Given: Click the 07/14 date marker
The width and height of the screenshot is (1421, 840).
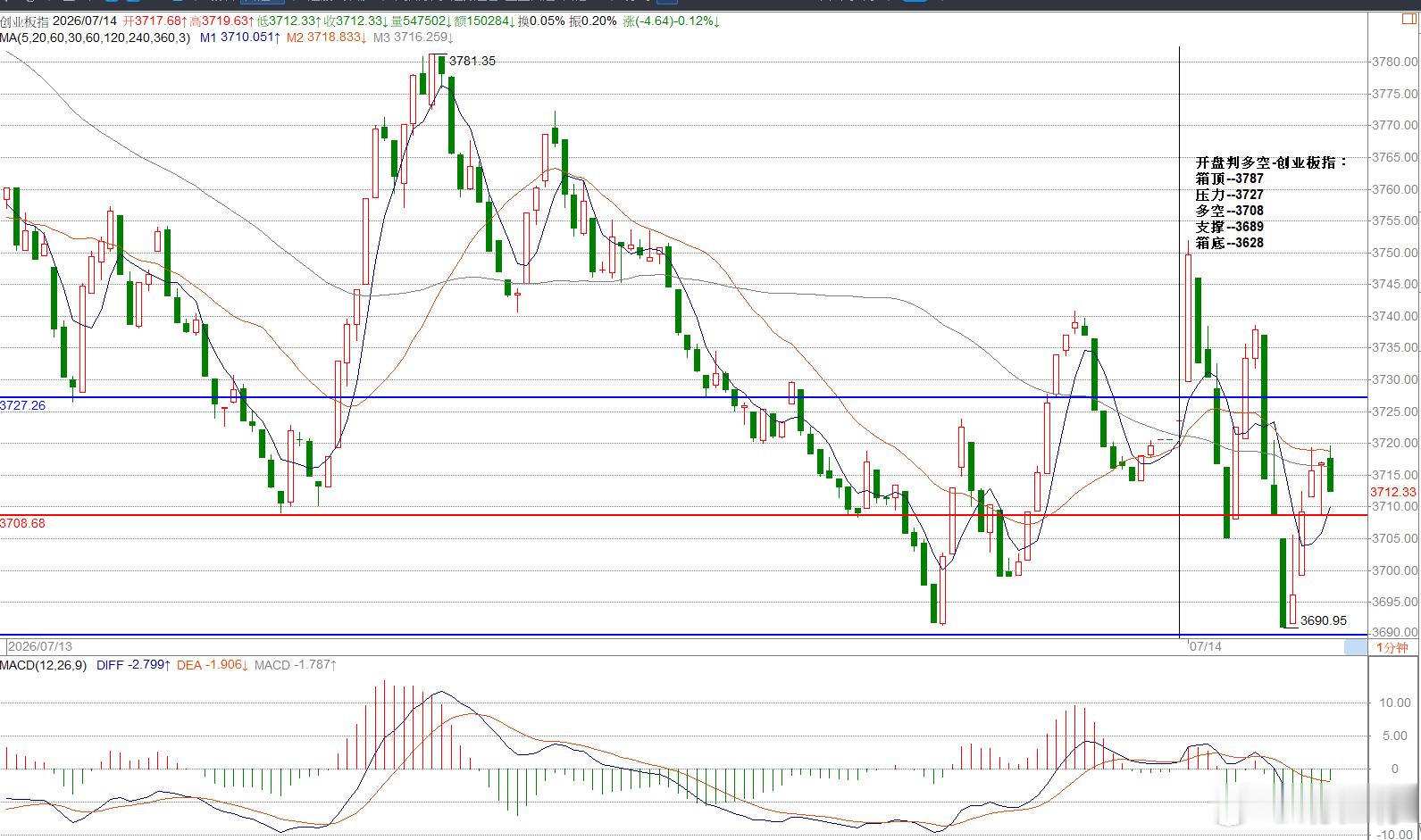Looking at the screenshot, I should (1205, 646).
